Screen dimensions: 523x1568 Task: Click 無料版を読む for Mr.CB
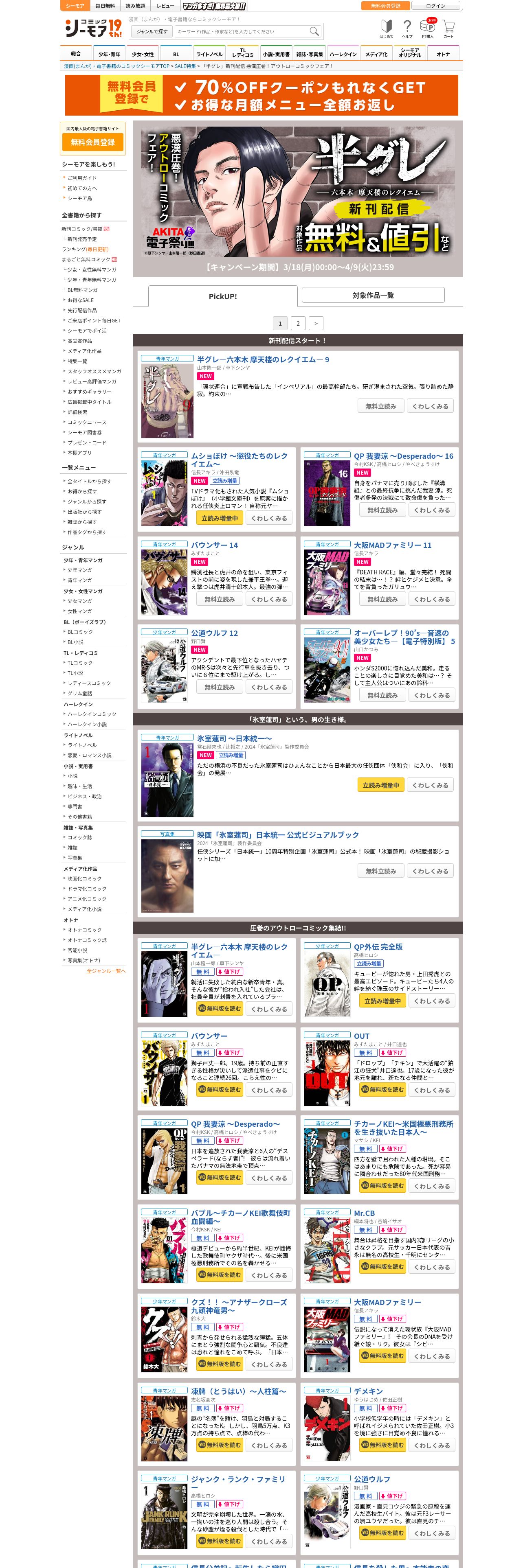[382, 1267]
